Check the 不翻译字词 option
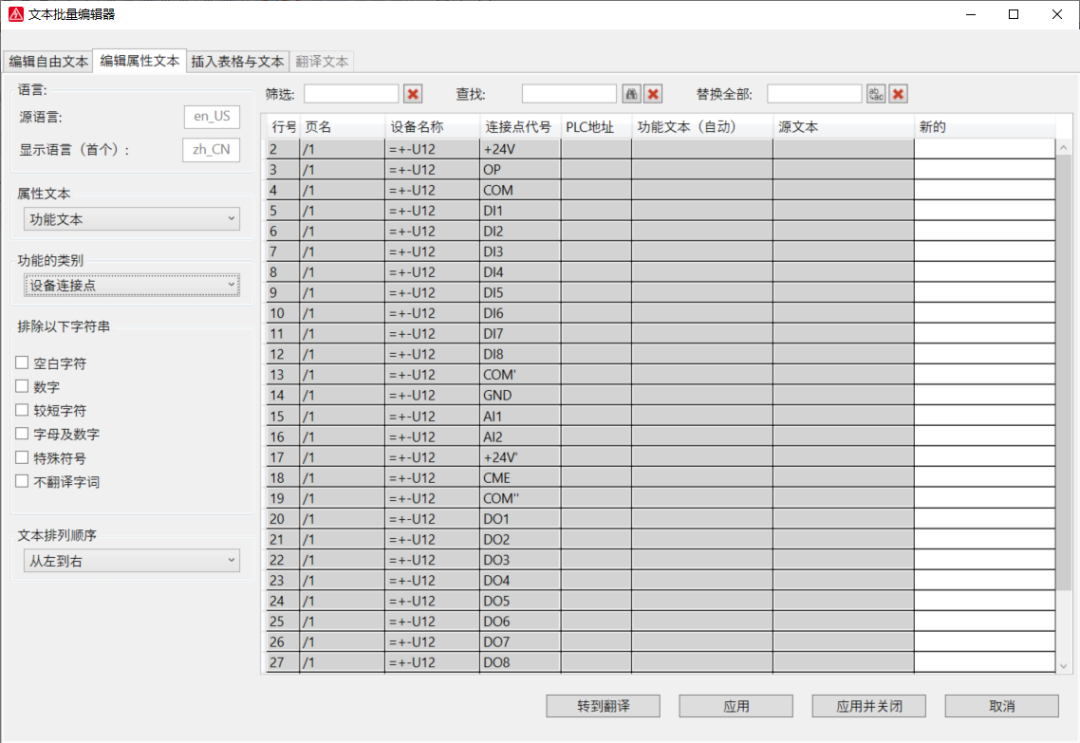The image size is (1080, 743). click(22, 481)
